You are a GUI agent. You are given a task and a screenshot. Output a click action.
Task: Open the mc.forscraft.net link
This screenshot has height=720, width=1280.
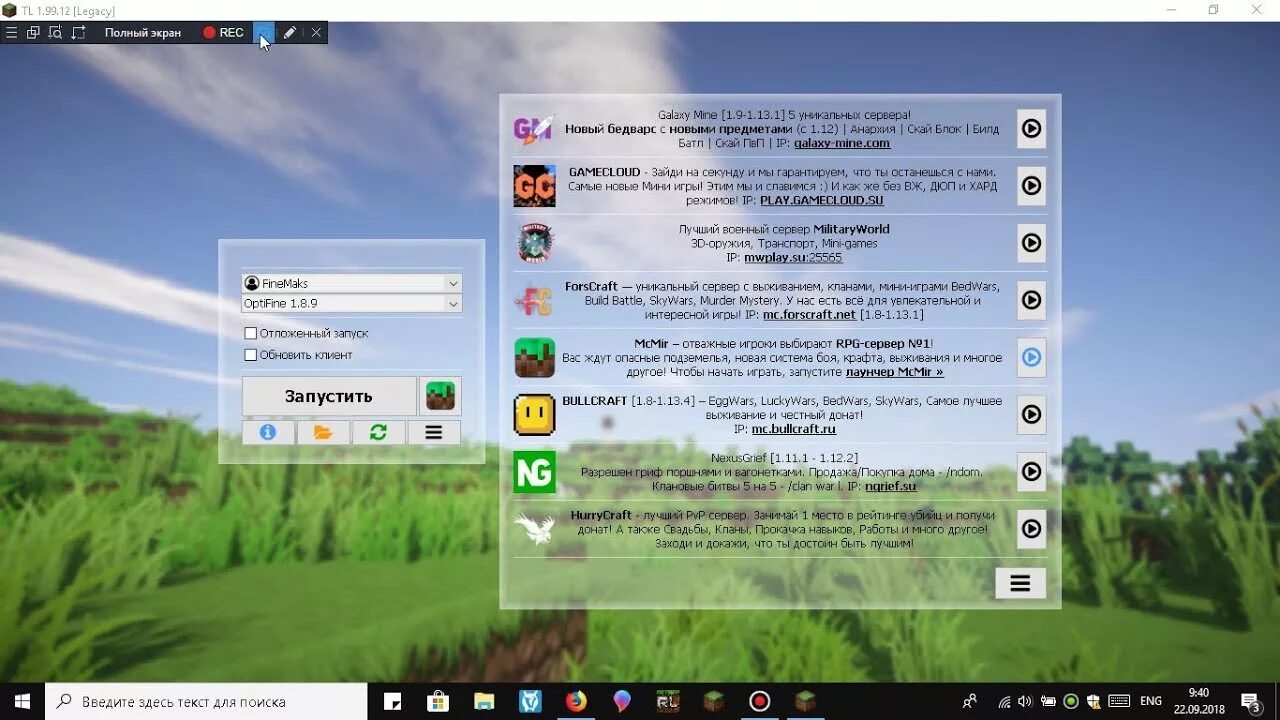(x=809, y=314)
